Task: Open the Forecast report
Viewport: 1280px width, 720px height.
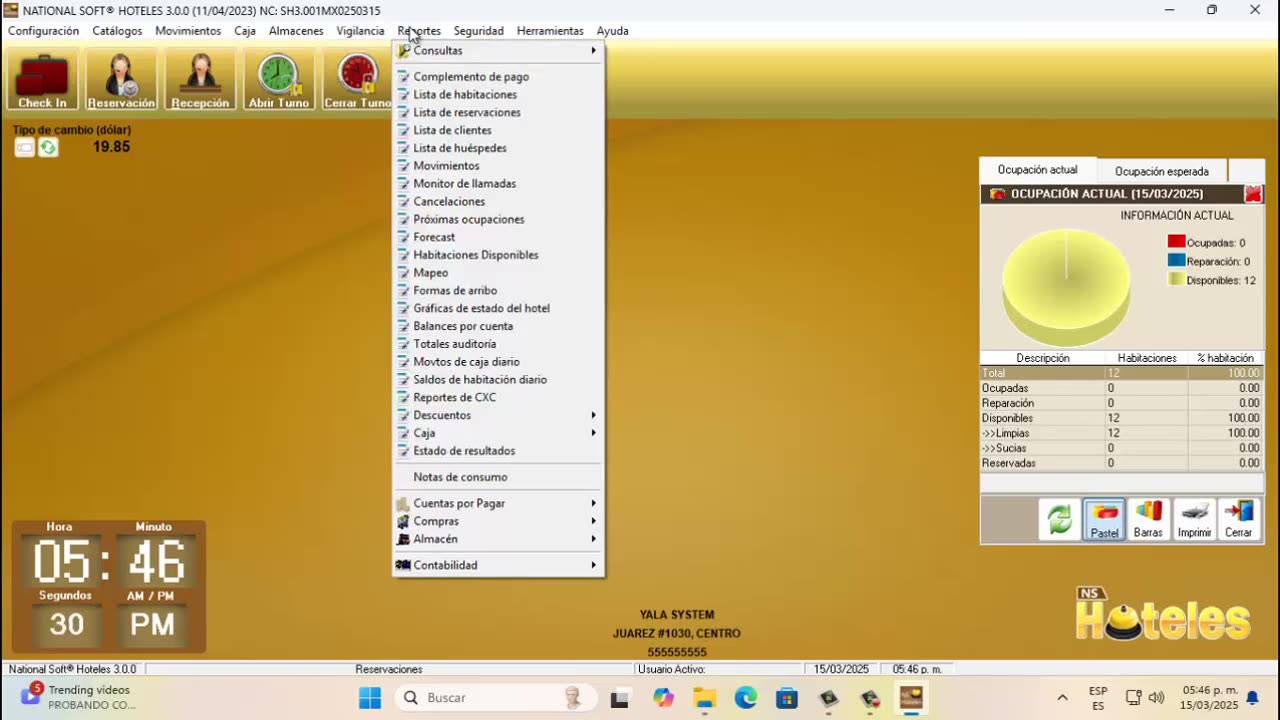Action: [x=497, y=237]
